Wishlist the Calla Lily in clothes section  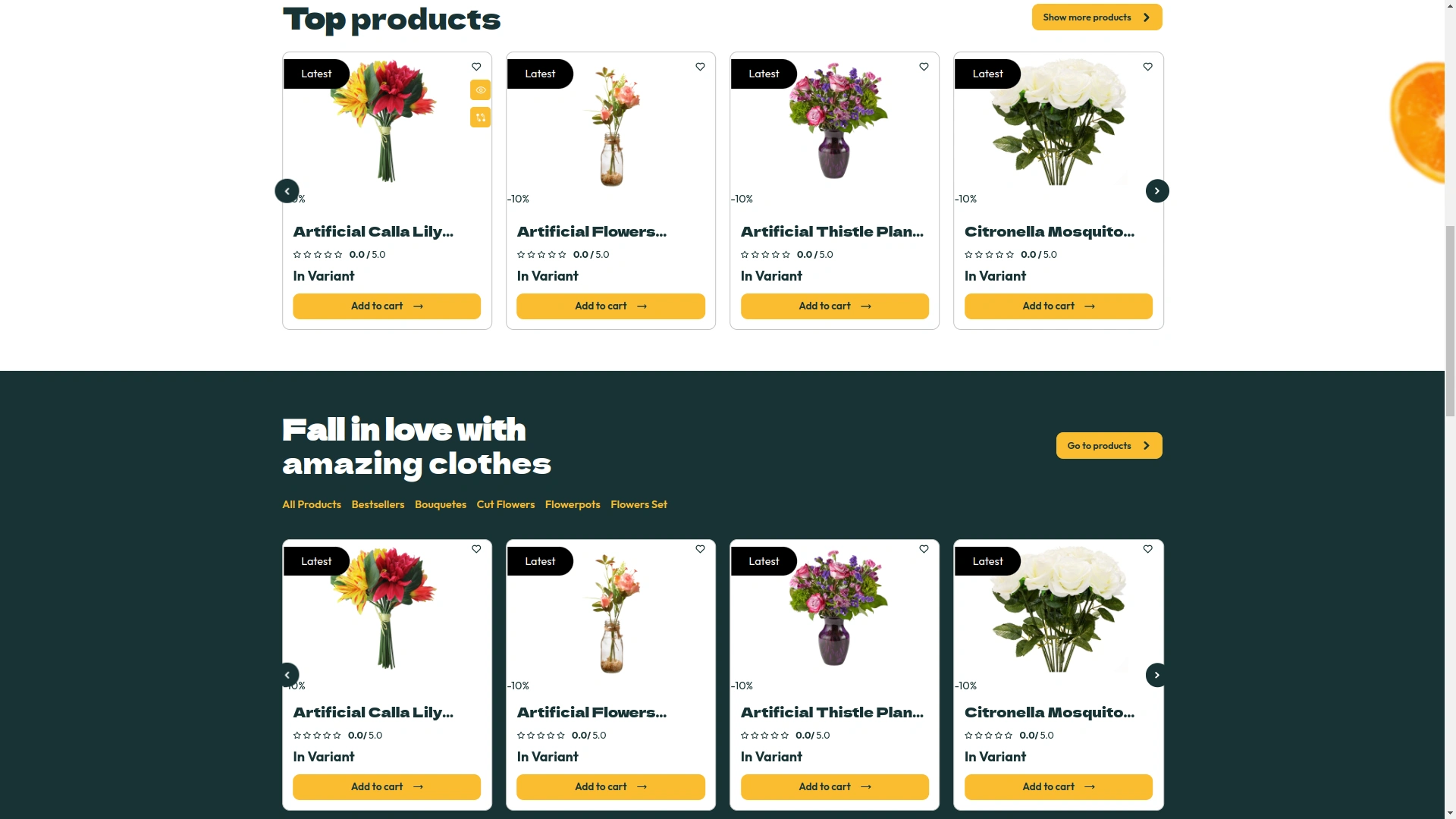[476, 549]
